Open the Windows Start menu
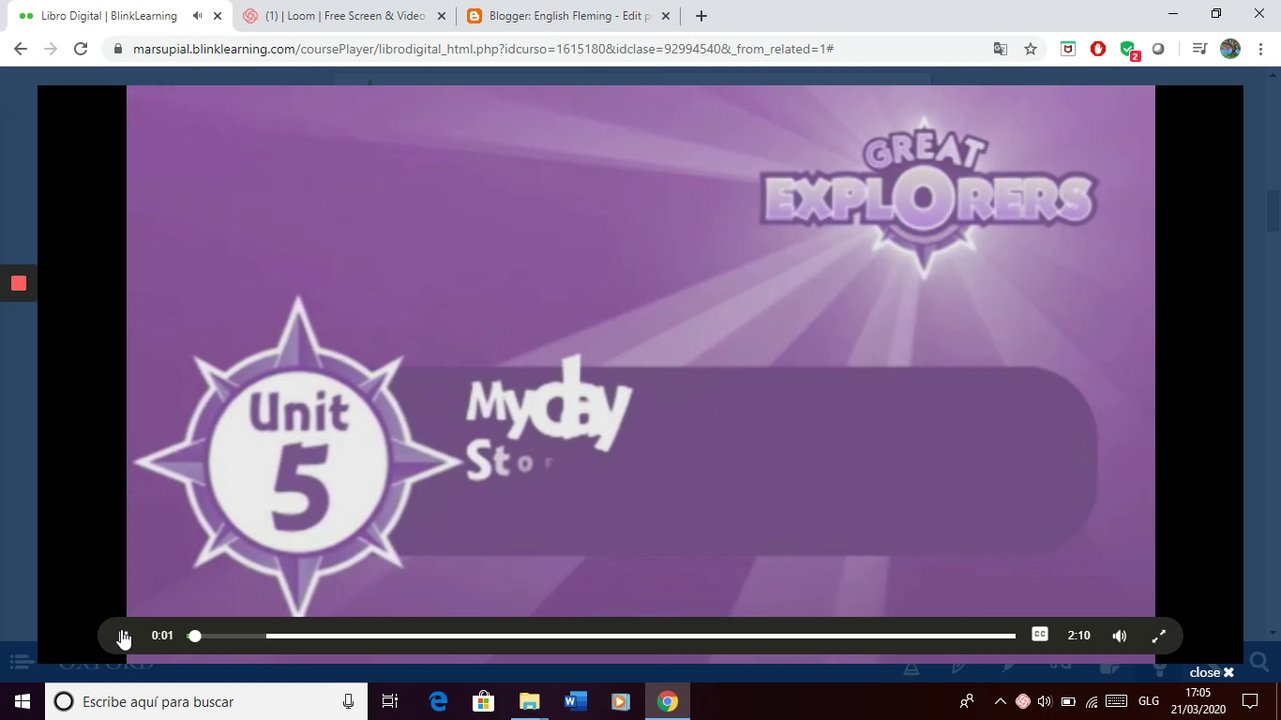The height and width of the screenshot is (720, 1281). [x=20, y=701]
